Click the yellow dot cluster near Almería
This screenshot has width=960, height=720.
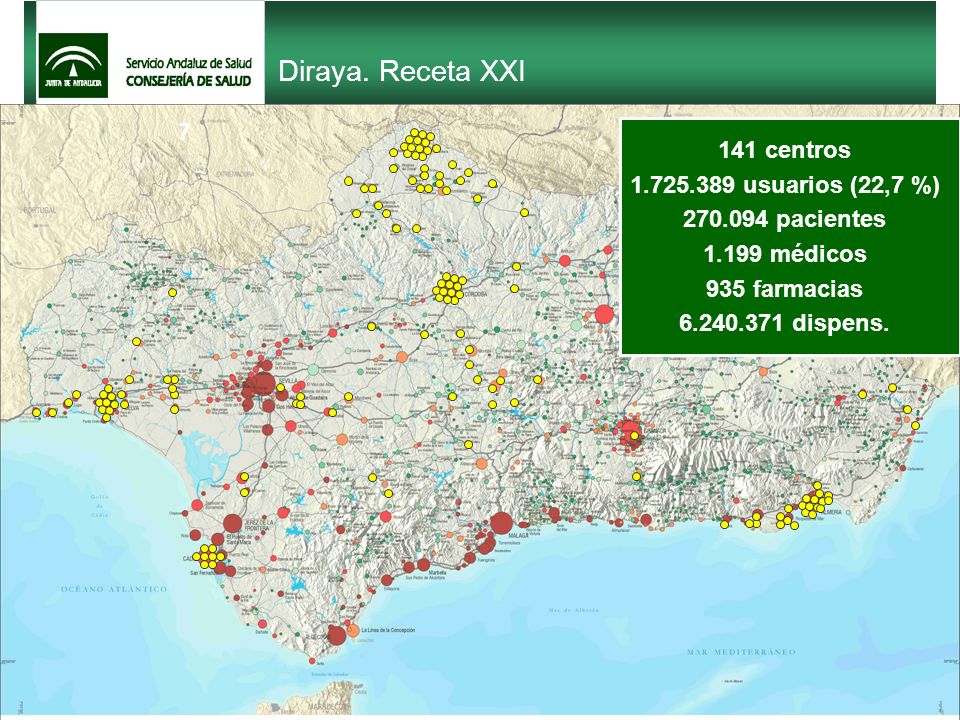coord(816,502)
